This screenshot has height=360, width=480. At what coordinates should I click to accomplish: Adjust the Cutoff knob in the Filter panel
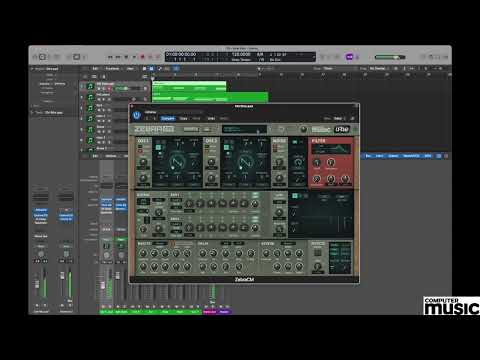pyautogui.click(x=317, y=163)
